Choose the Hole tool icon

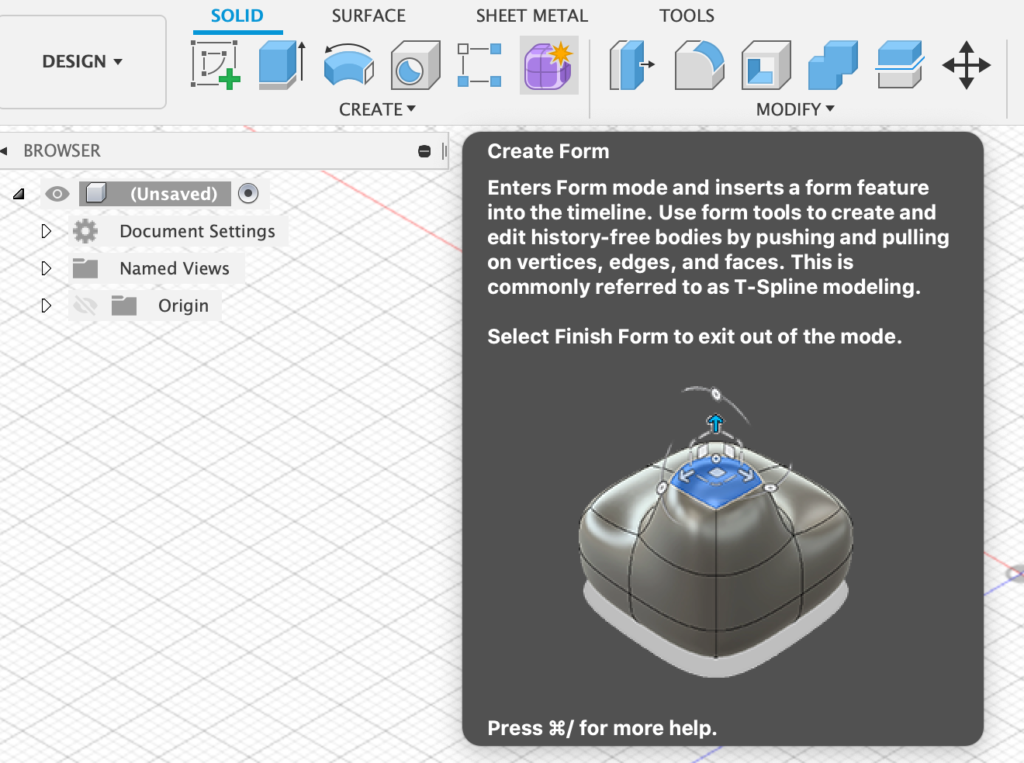coord(415,65)
